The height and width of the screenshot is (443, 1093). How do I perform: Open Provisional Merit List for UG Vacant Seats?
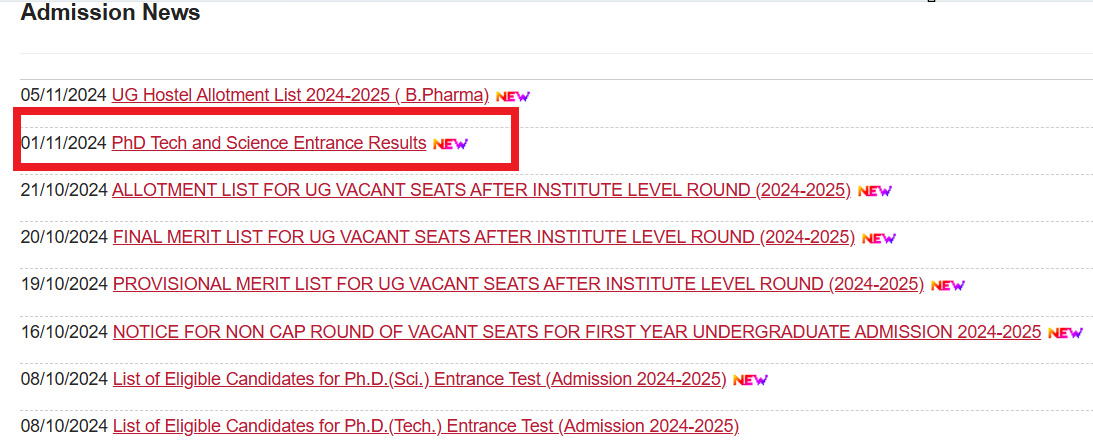point(518,284)
